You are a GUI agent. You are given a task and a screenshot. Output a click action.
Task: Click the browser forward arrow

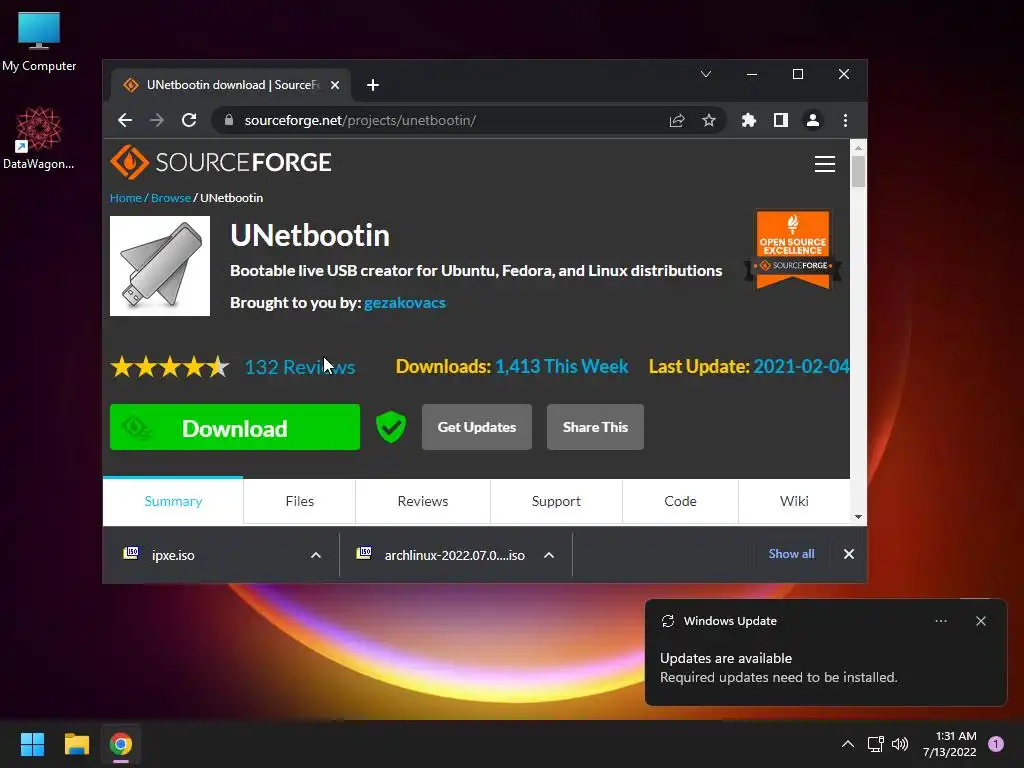[157, 120]
